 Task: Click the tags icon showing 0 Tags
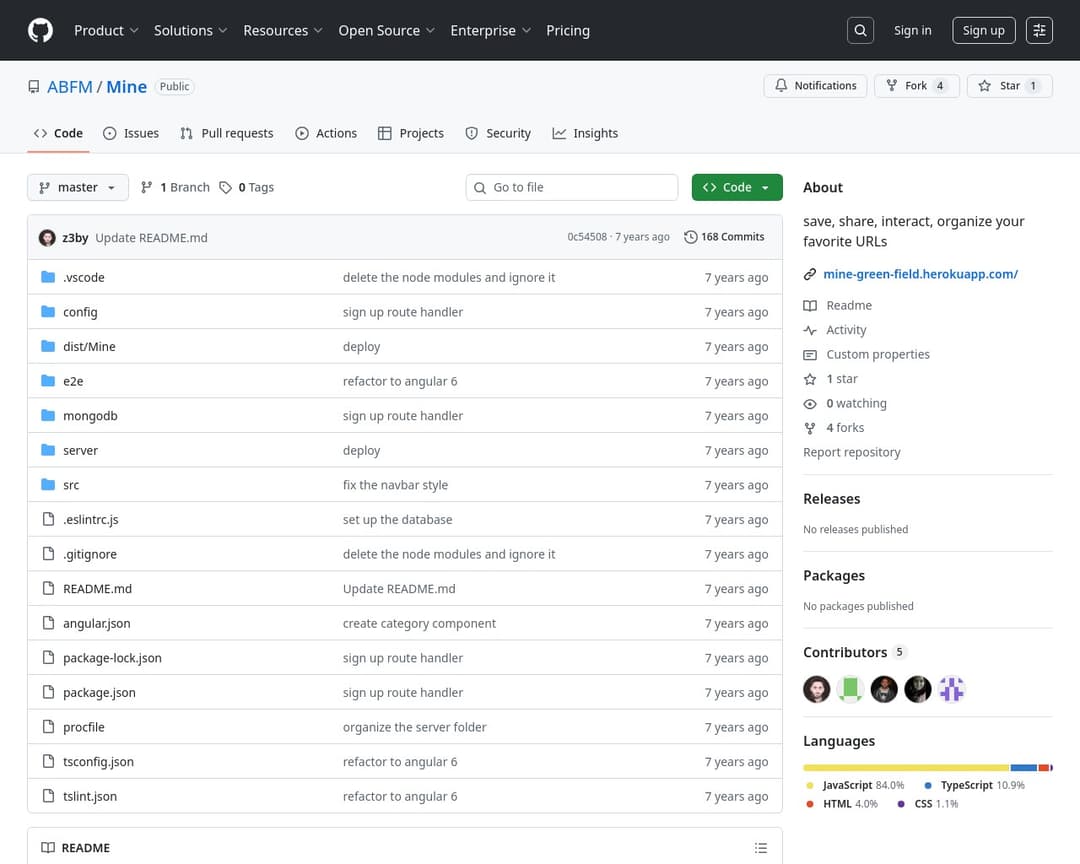226,188
